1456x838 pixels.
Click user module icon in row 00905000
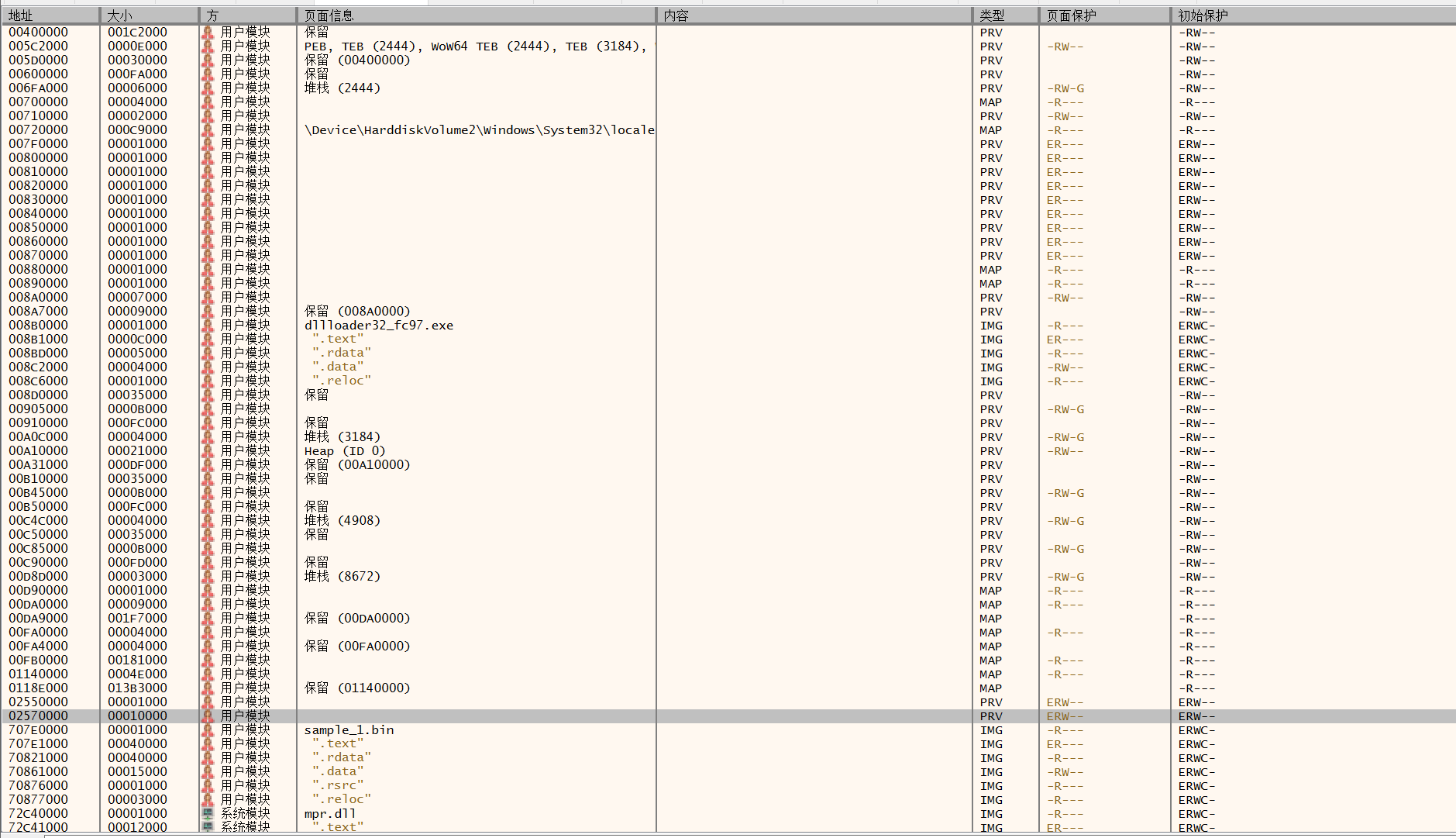208,409
